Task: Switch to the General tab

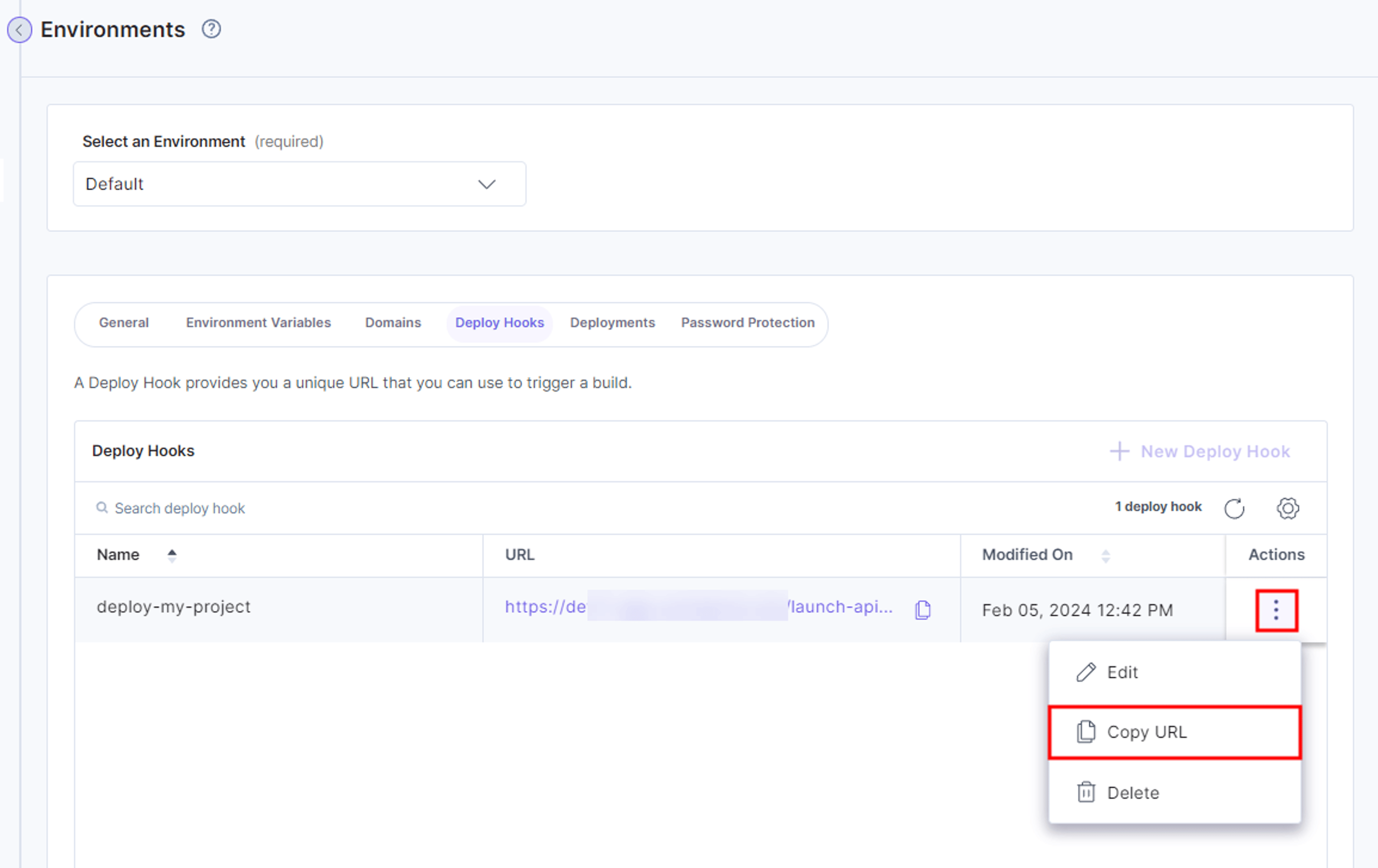Action: (x=123, y=323)
